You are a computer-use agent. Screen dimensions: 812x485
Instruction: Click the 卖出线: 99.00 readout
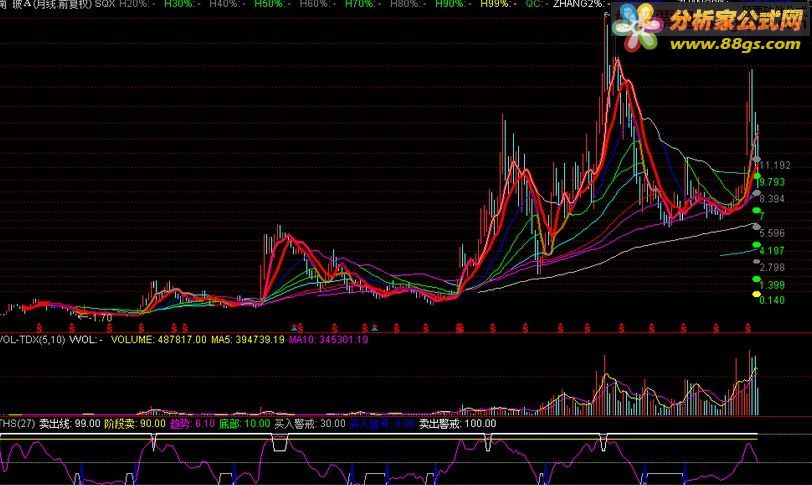[x=69, y=423]
